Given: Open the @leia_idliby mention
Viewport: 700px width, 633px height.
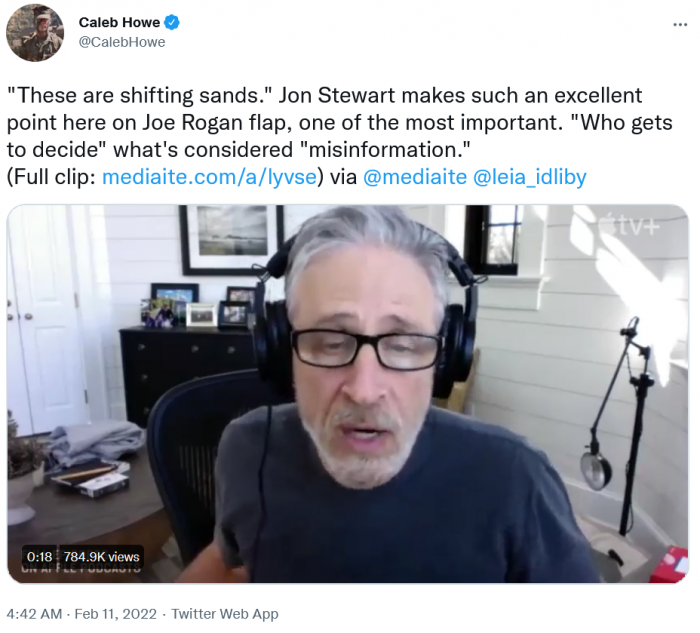Looking at the screenshot, I should coord(529,177).
